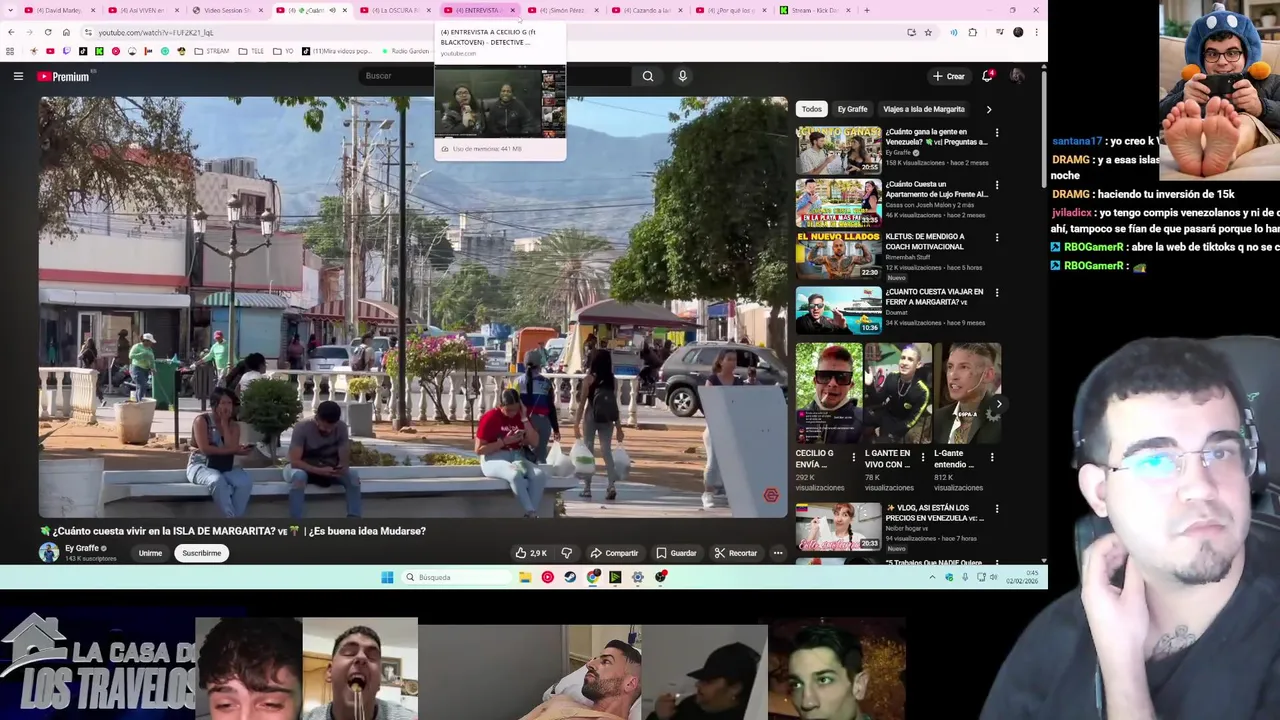Open more actions ellipsis under video
The width and height of the screenshot is (1280, 720).
click(778, 553)
